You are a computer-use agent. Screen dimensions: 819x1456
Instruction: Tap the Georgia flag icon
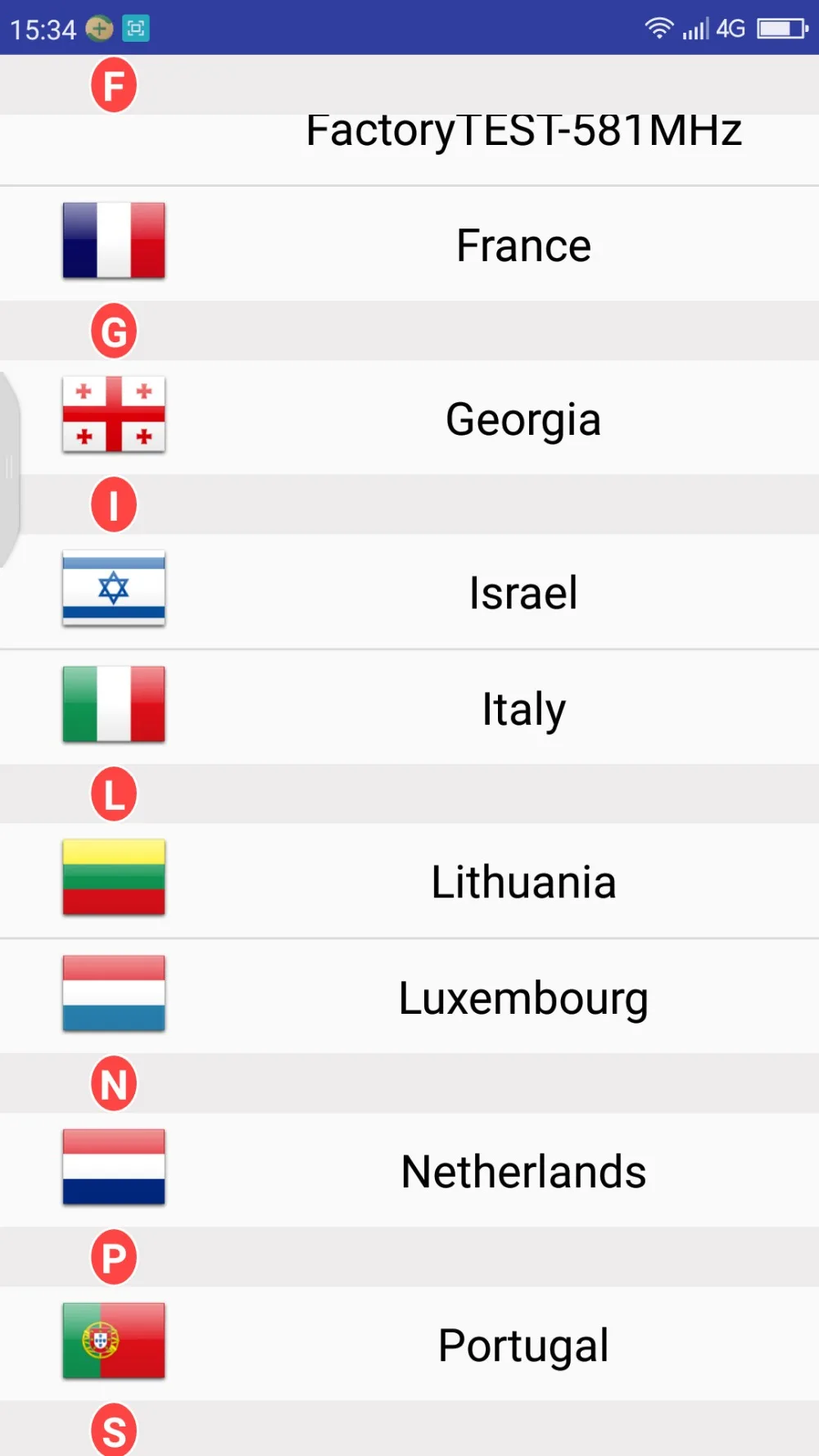[x=114, y=414]
